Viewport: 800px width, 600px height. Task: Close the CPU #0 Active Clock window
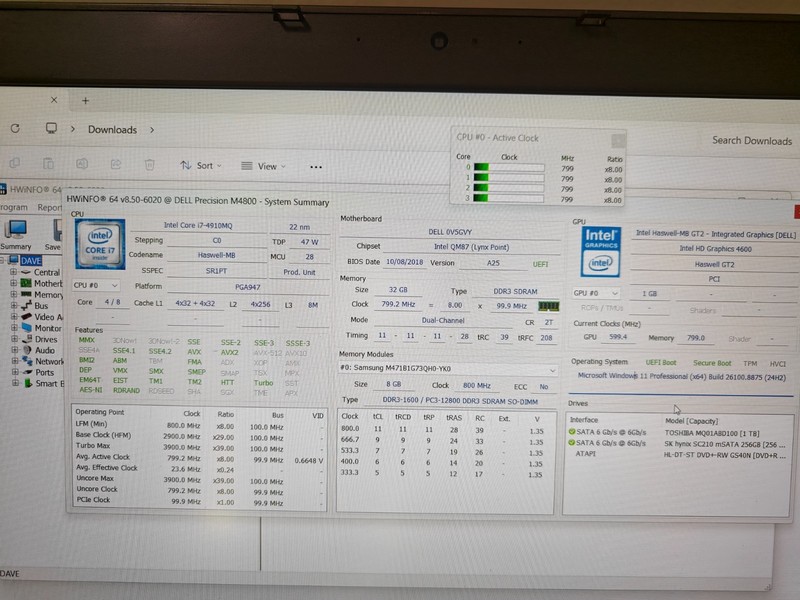click(x=618, y=140)
